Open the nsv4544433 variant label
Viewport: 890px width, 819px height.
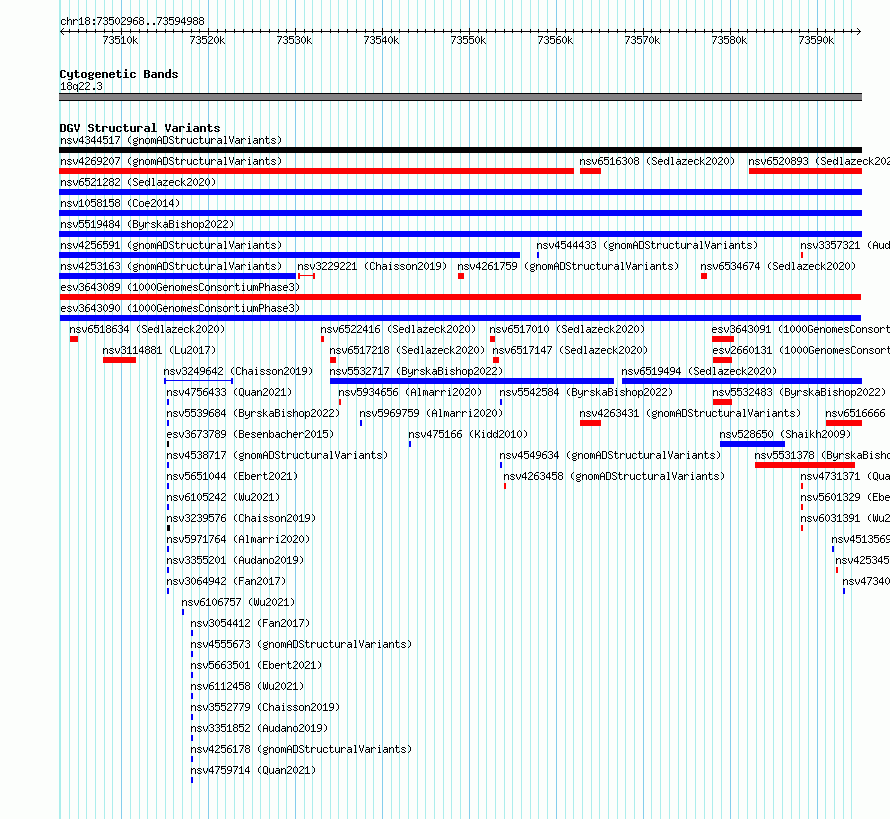(647, 245)
